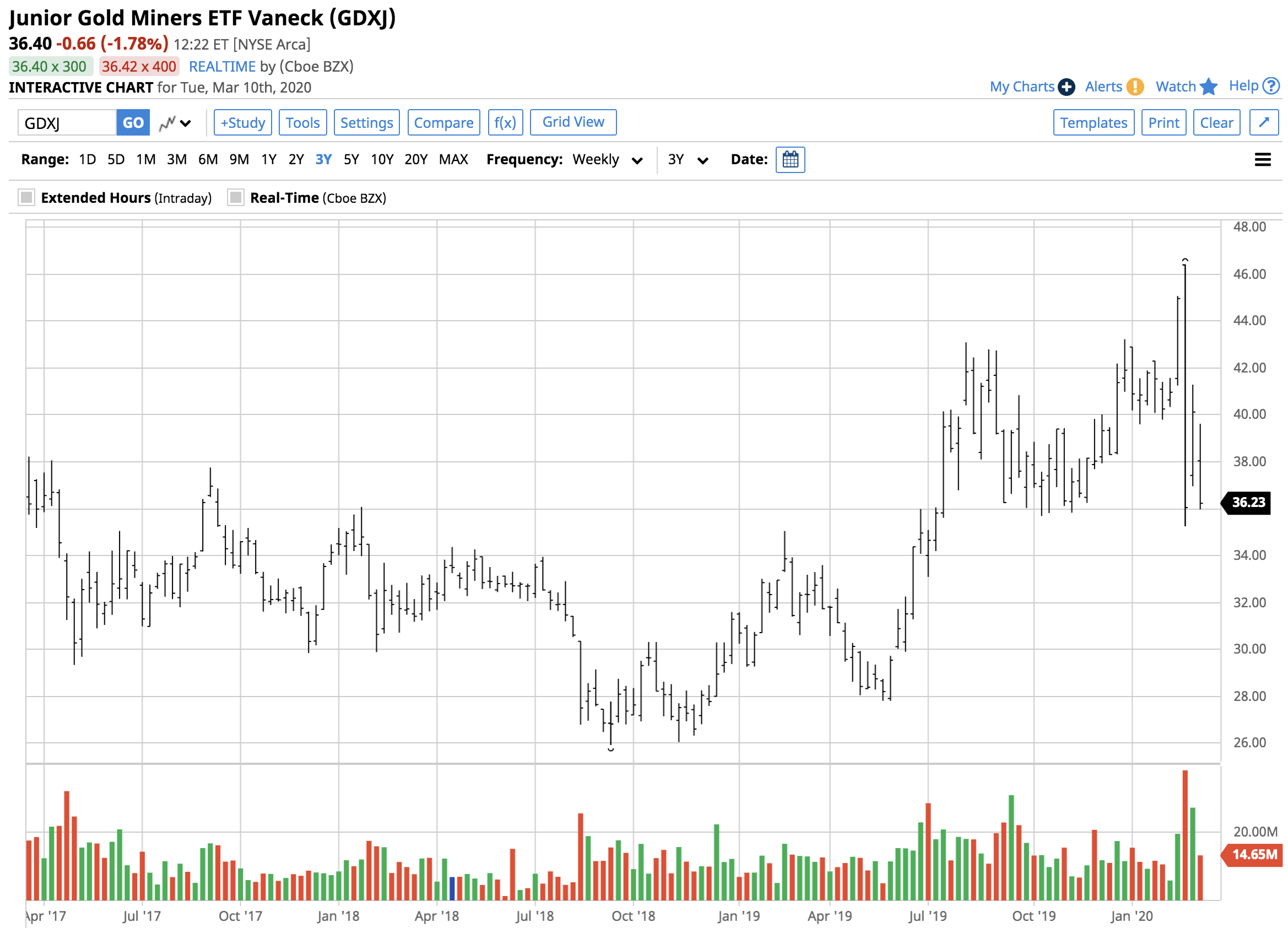The width and height of the screenshot is (1288, 928).
Task: Open the chart type selector icon
Action: (174, 123)
